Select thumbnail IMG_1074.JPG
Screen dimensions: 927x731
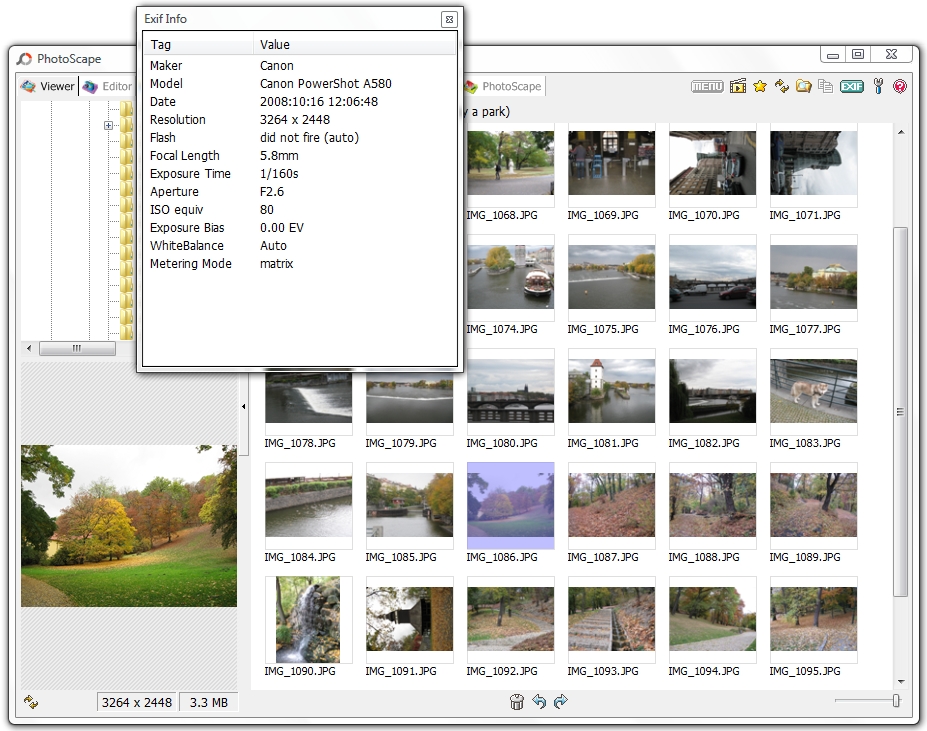[511, 277]
